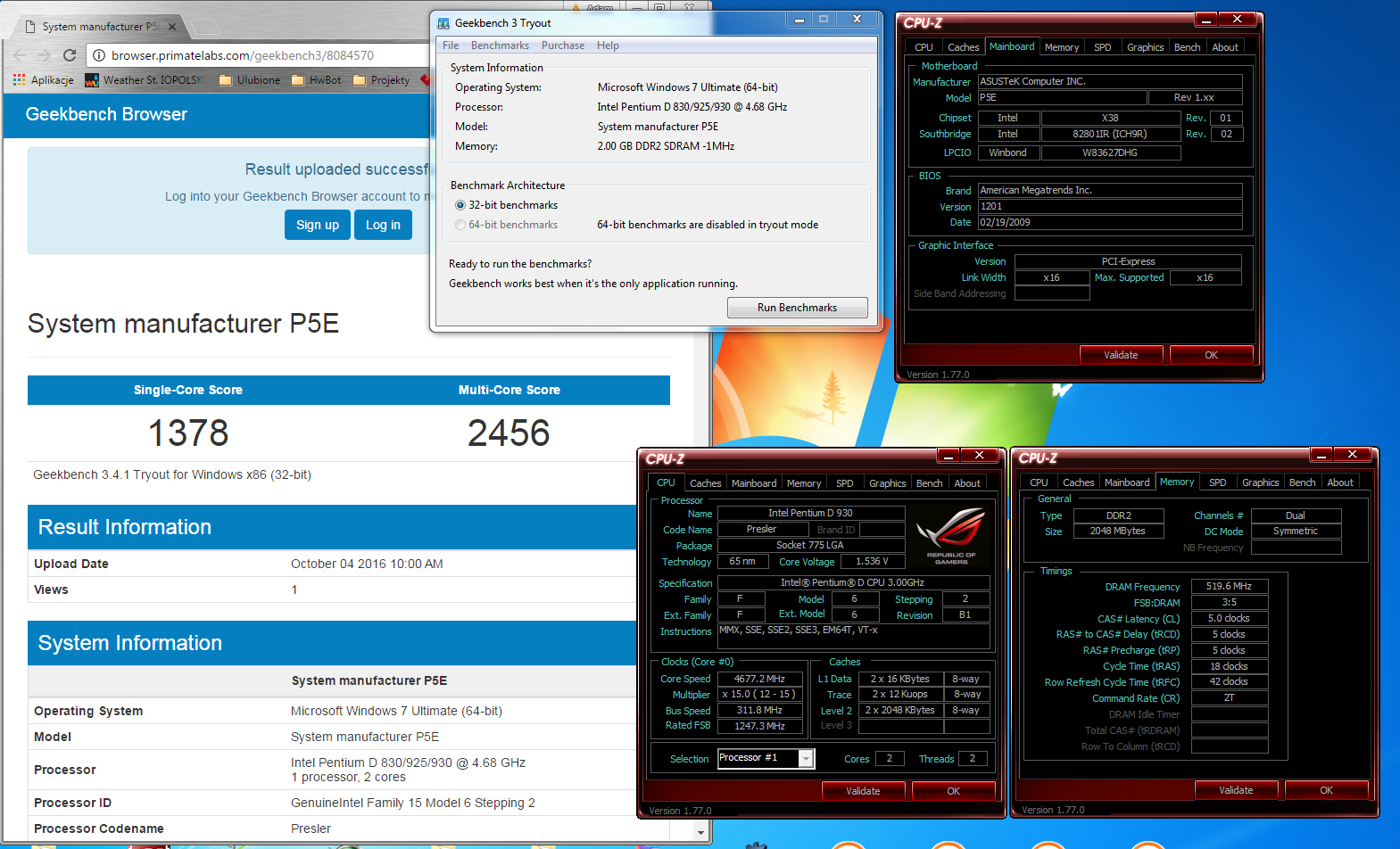Viewport: 1400px width, 849px height.
Task: Select About tab in CPU-Z Memory window
Action: coord(1340,482)
